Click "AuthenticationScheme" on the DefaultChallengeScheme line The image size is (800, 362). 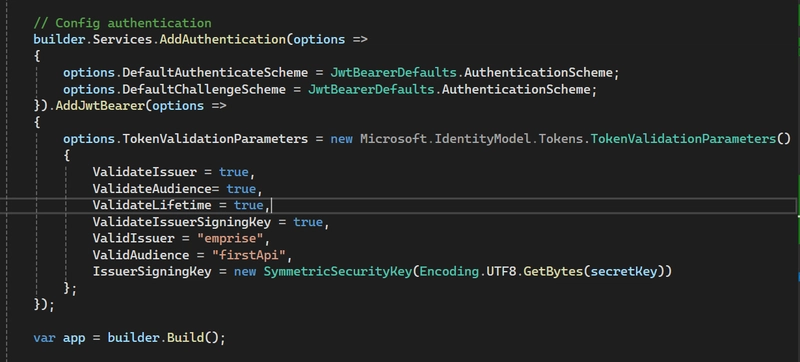pos(516,89)
